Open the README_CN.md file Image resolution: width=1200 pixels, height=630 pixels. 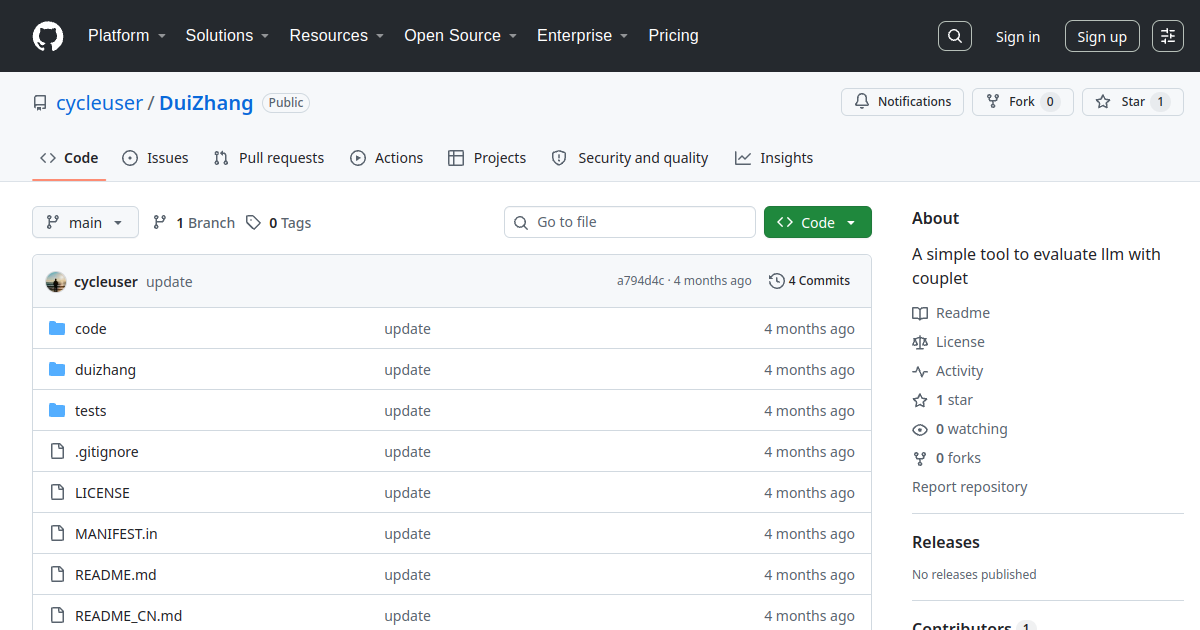point(128,616)
